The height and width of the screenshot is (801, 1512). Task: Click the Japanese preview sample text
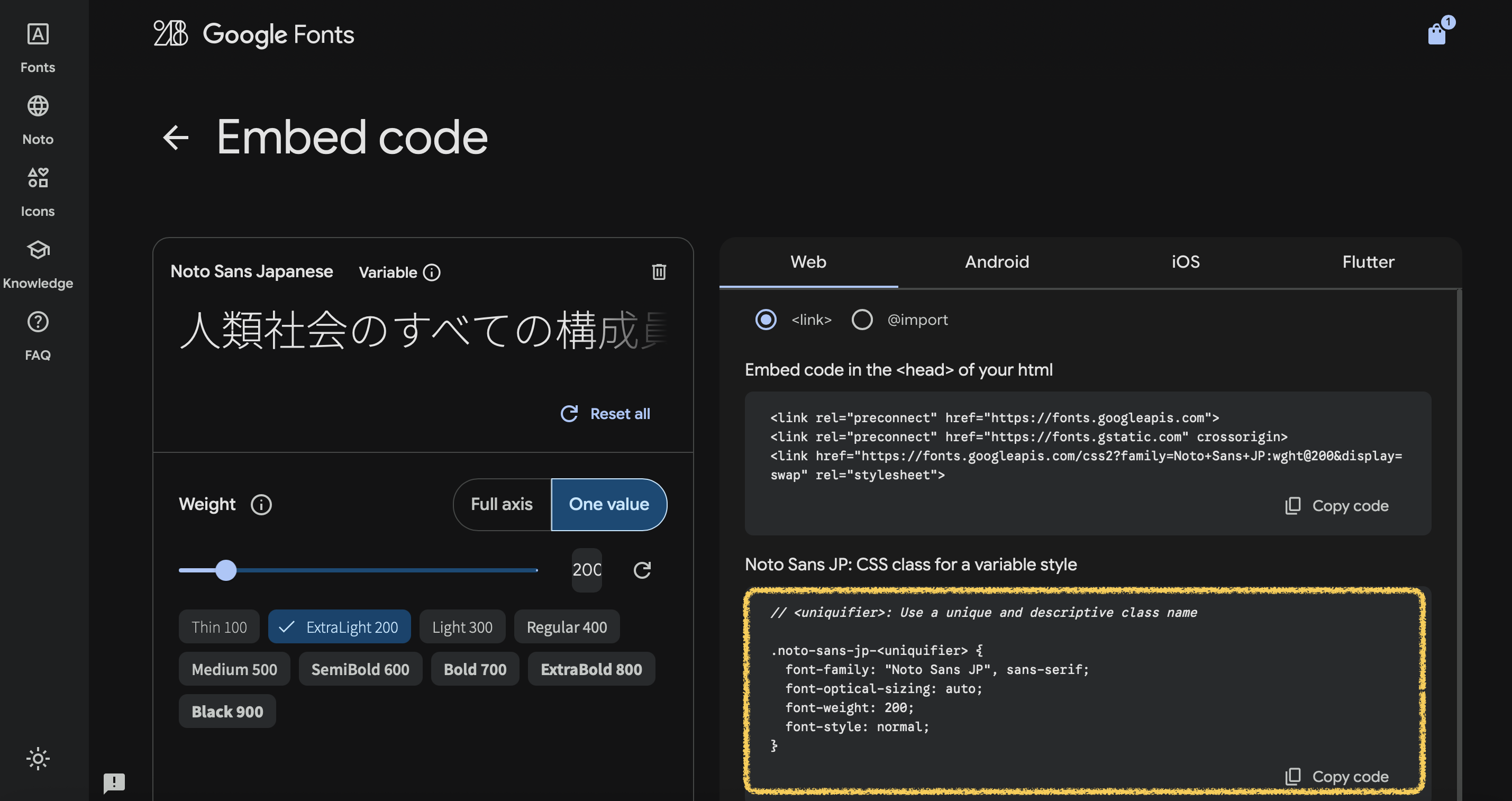pos(423,330)
